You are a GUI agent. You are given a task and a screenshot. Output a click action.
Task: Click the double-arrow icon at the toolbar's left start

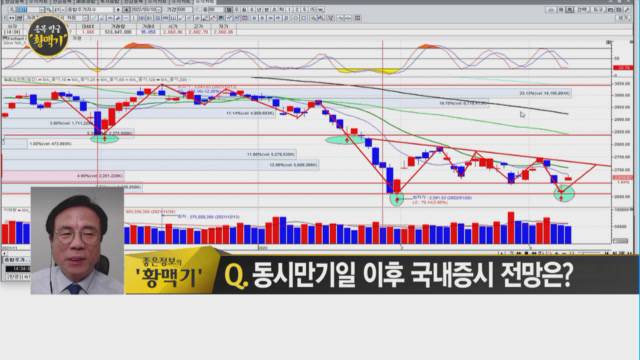pyautogui.click(x=12, y=18)
